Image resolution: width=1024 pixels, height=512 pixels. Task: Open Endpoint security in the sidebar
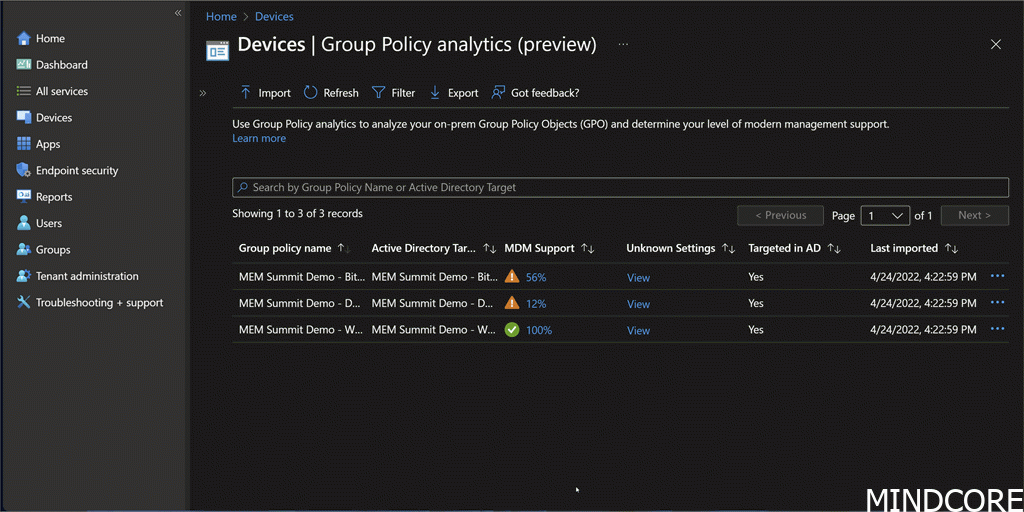pos(76,171)
